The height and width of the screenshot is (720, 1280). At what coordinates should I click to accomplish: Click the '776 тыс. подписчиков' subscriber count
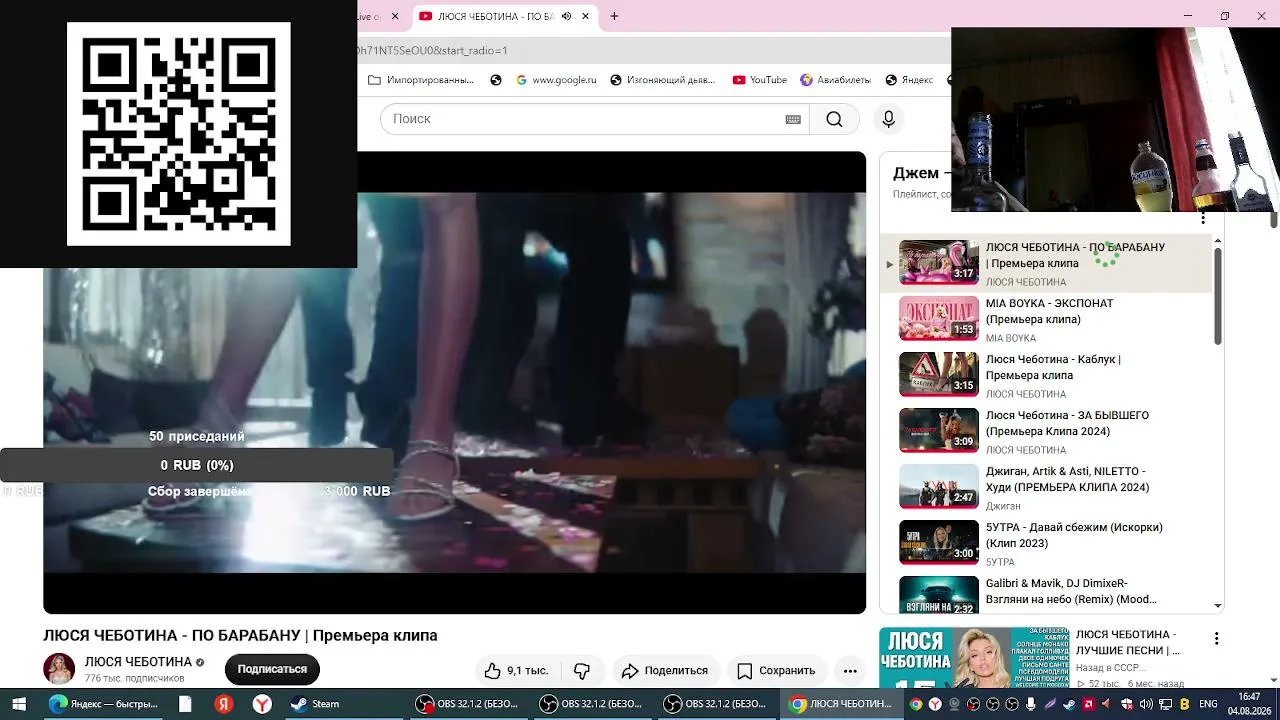click(x=135, y=678)
